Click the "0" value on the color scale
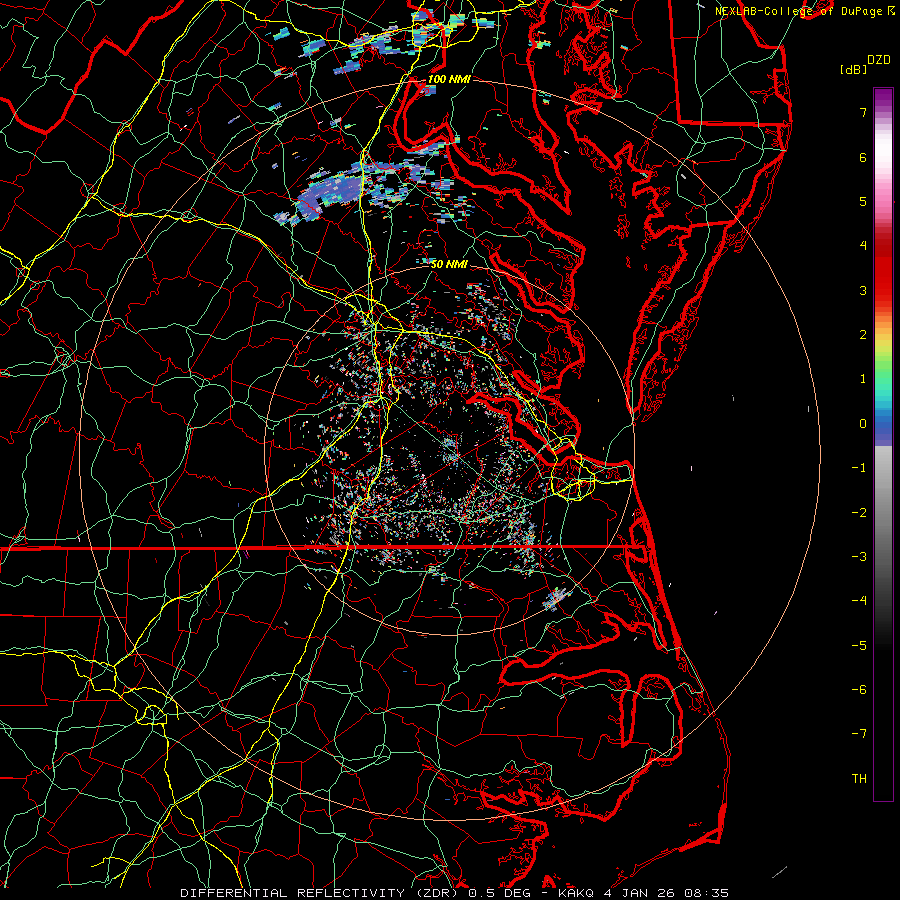 pos(863,424)
